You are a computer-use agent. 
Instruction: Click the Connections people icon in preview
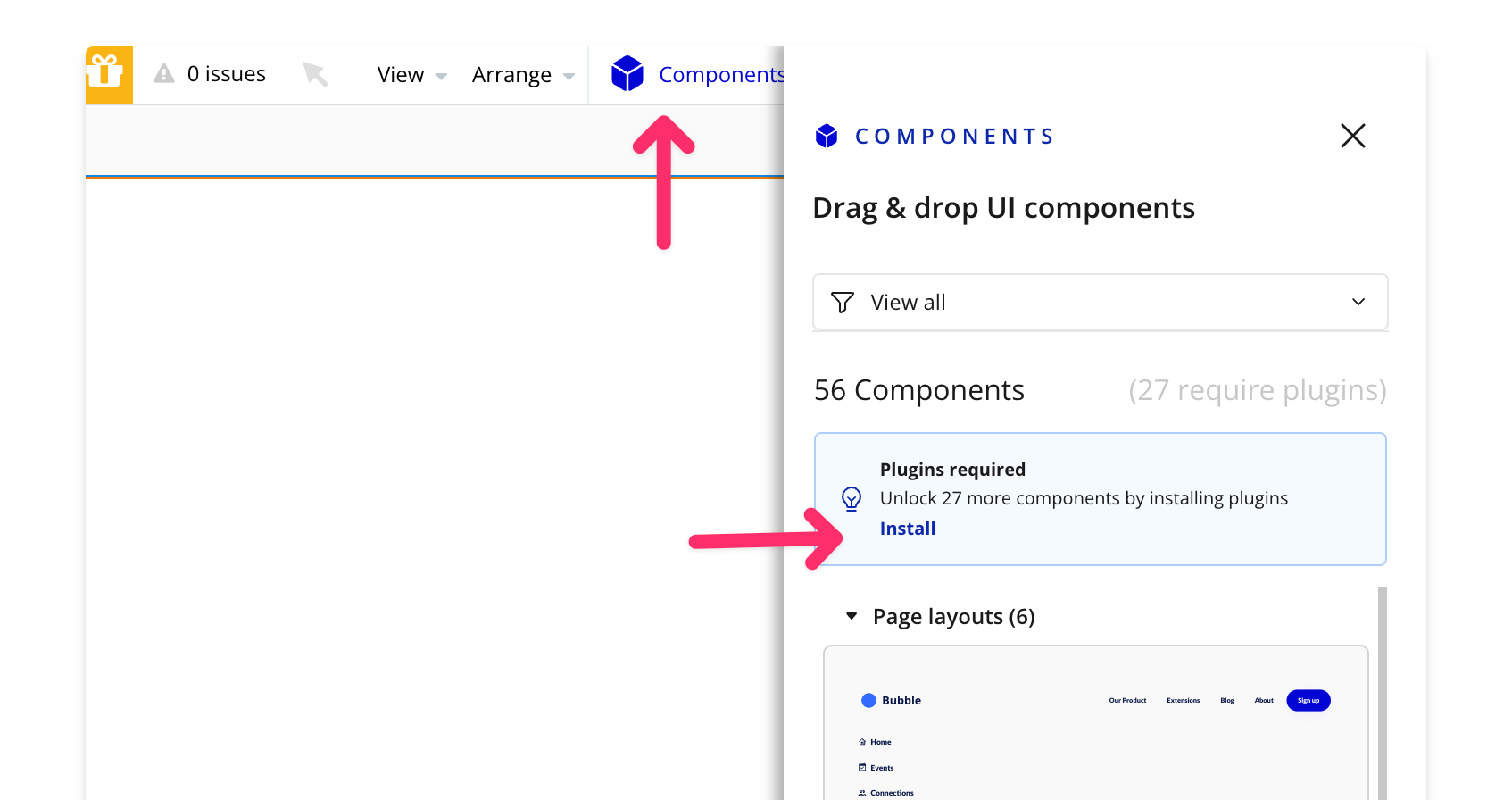tap(862, 793)
